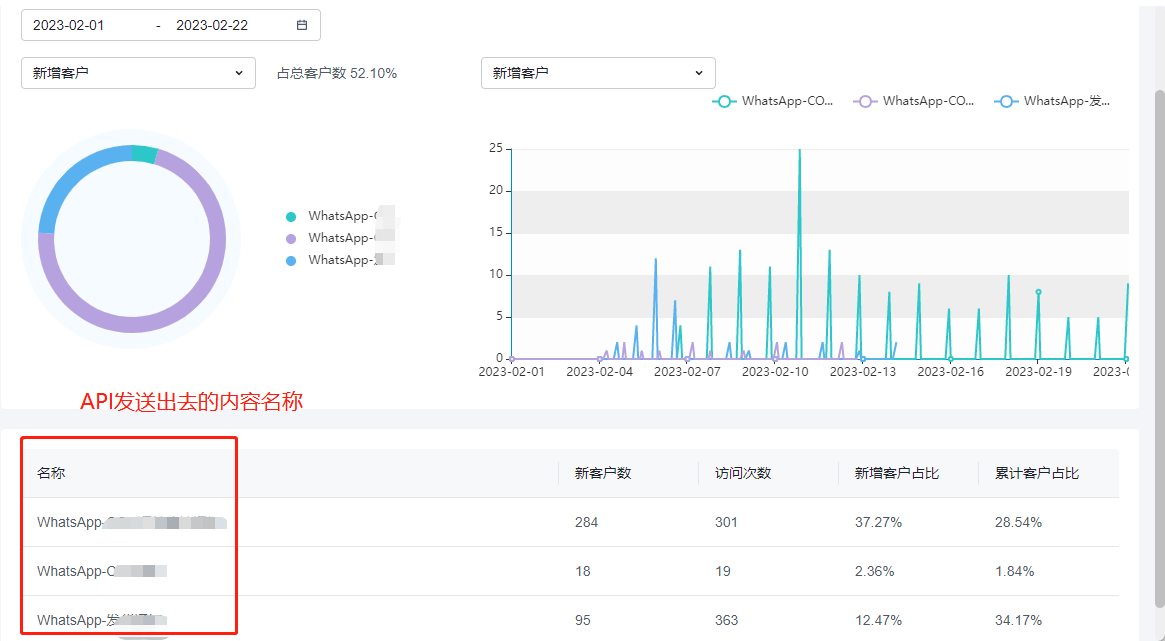1165x641 pixels.
Task: Open the left 新增客户 dropdown
Action: point(138,73)
